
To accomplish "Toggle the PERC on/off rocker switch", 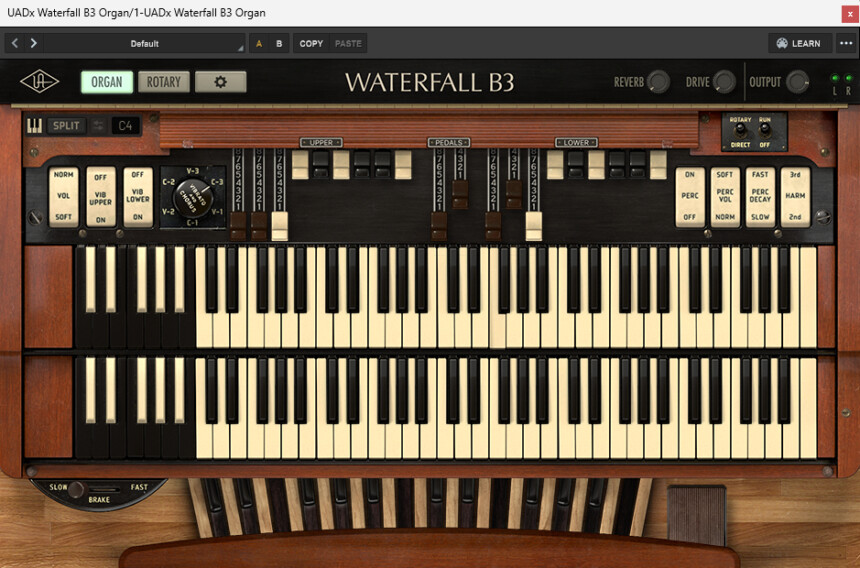I will pyautogui.click(x=690, y=197).
